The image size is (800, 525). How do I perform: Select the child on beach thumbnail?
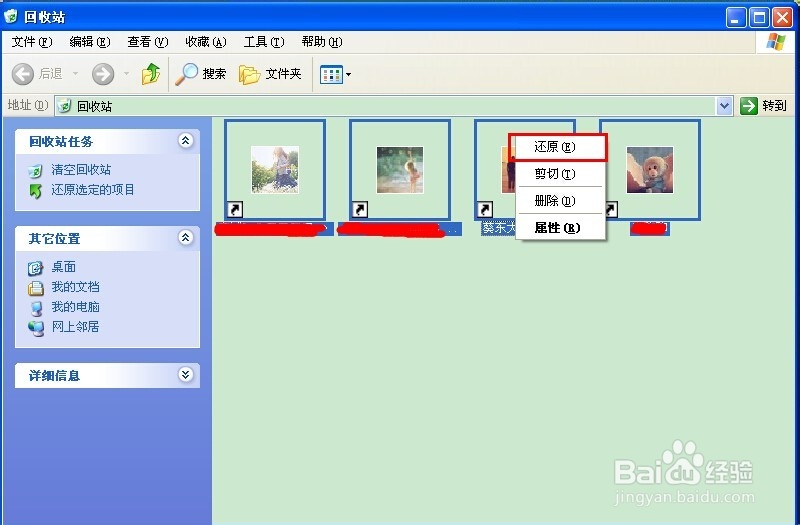click(x=400, y=170)
